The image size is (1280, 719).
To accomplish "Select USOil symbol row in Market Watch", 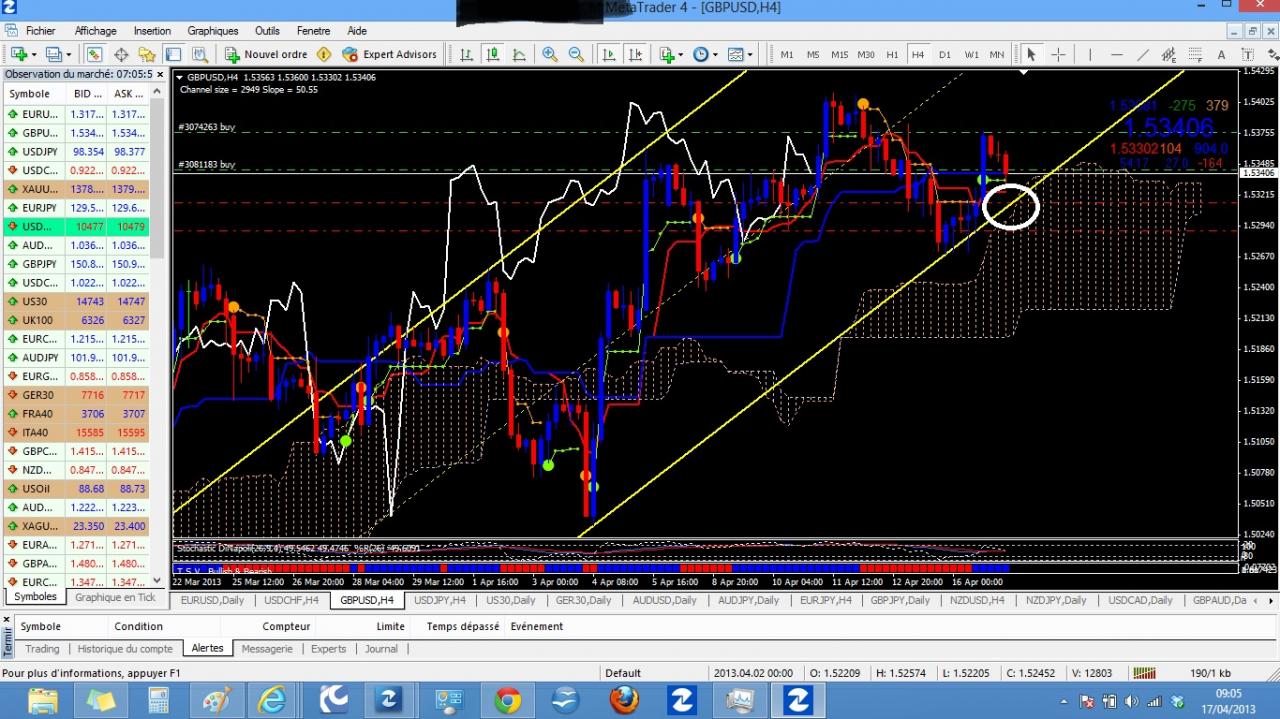I will 76,488.
